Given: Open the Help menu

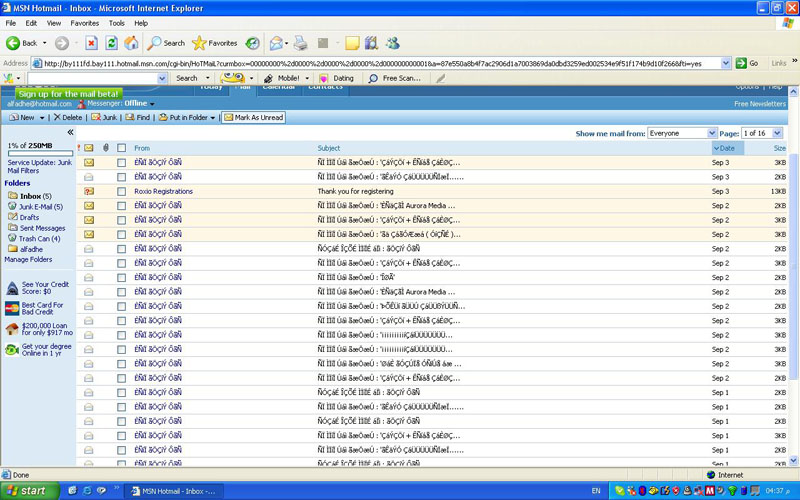Looking at the screenshot, I should [141, 23].
